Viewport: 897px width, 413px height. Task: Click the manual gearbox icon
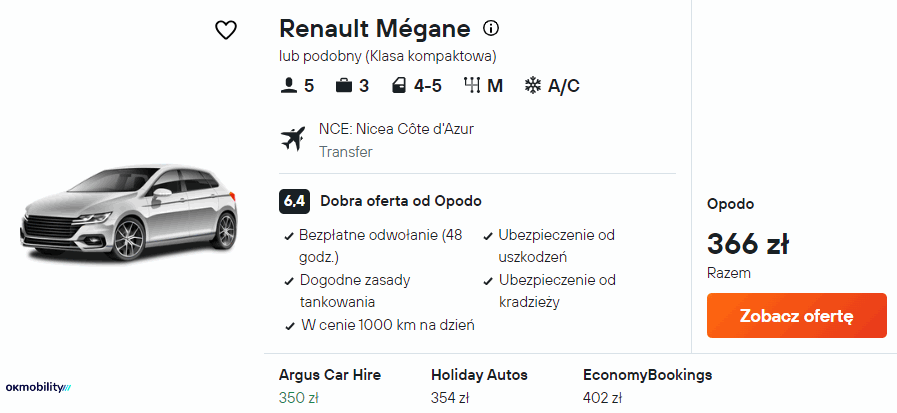[472, 86]
